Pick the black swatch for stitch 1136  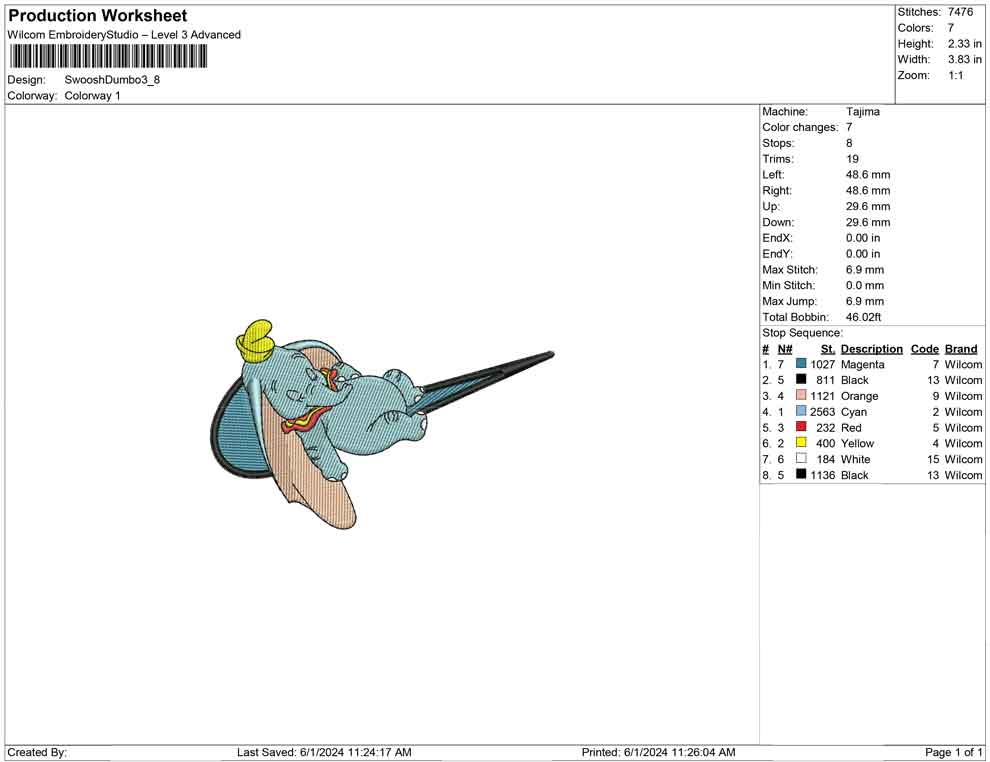coord(801,474)
